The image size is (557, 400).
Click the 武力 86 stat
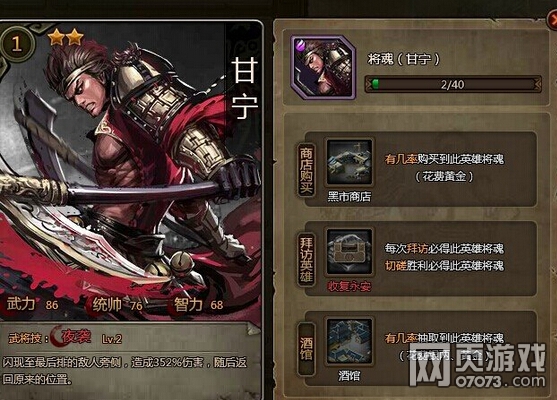click(32, 304)
